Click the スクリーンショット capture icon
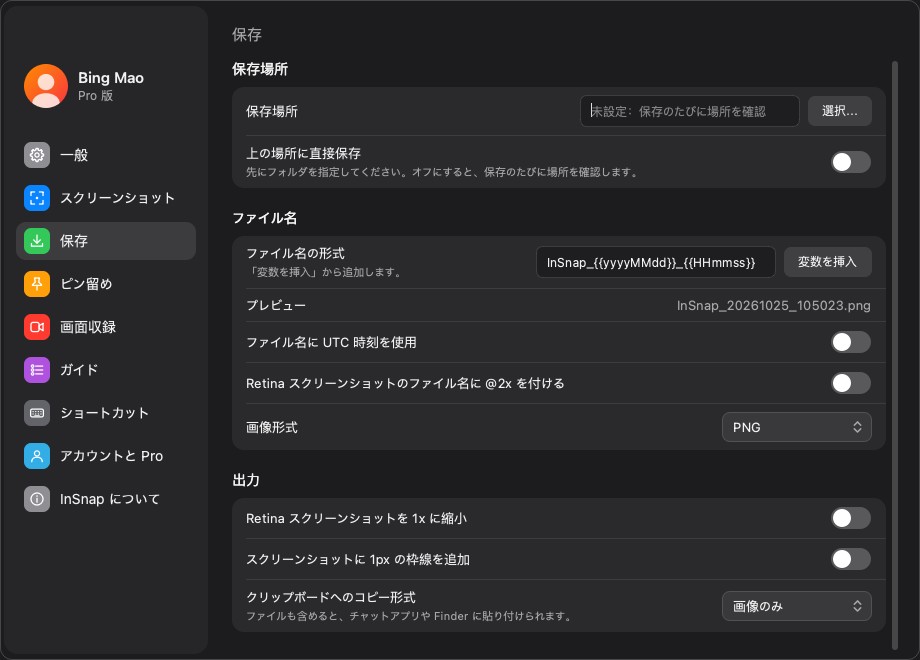This screenshot has height=660, width=920. pos(37,198)
